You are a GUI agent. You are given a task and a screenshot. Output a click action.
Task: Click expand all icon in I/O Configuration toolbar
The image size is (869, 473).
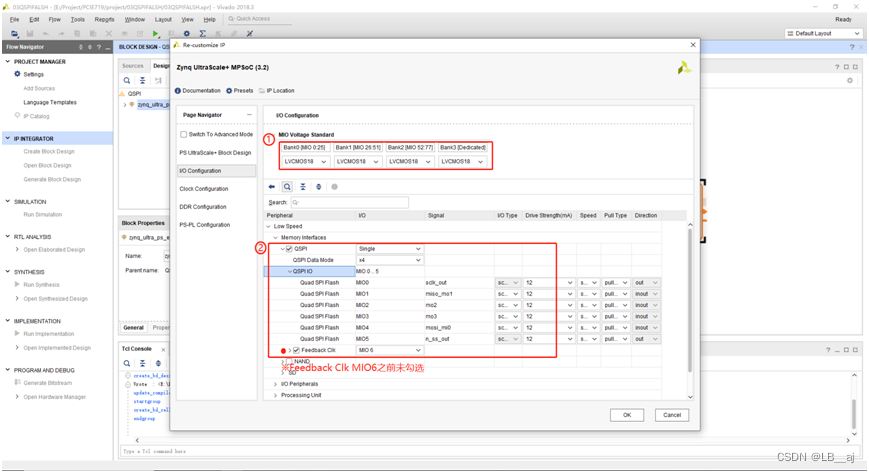[319, 187]
